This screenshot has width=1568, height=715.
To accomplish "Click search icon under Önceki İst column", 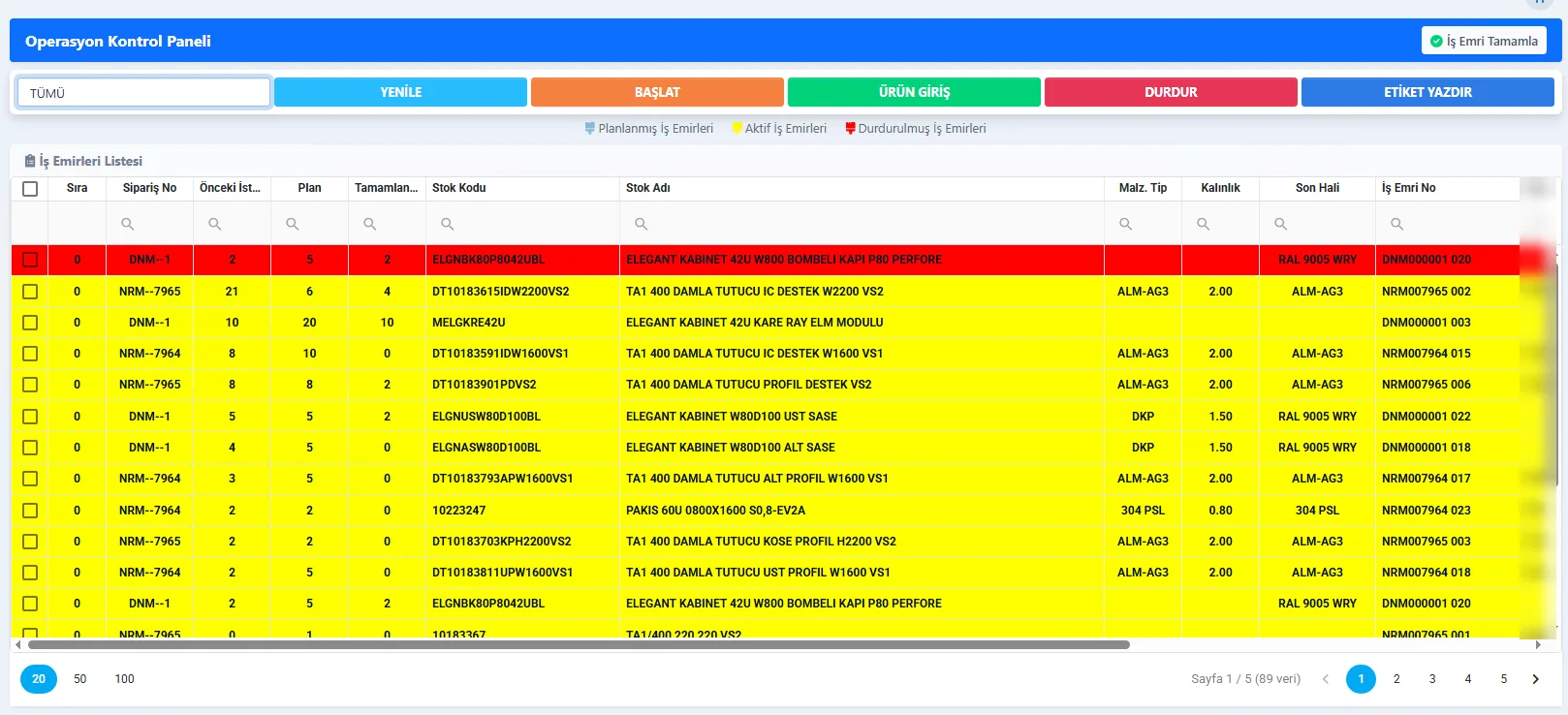I will 214,224.
